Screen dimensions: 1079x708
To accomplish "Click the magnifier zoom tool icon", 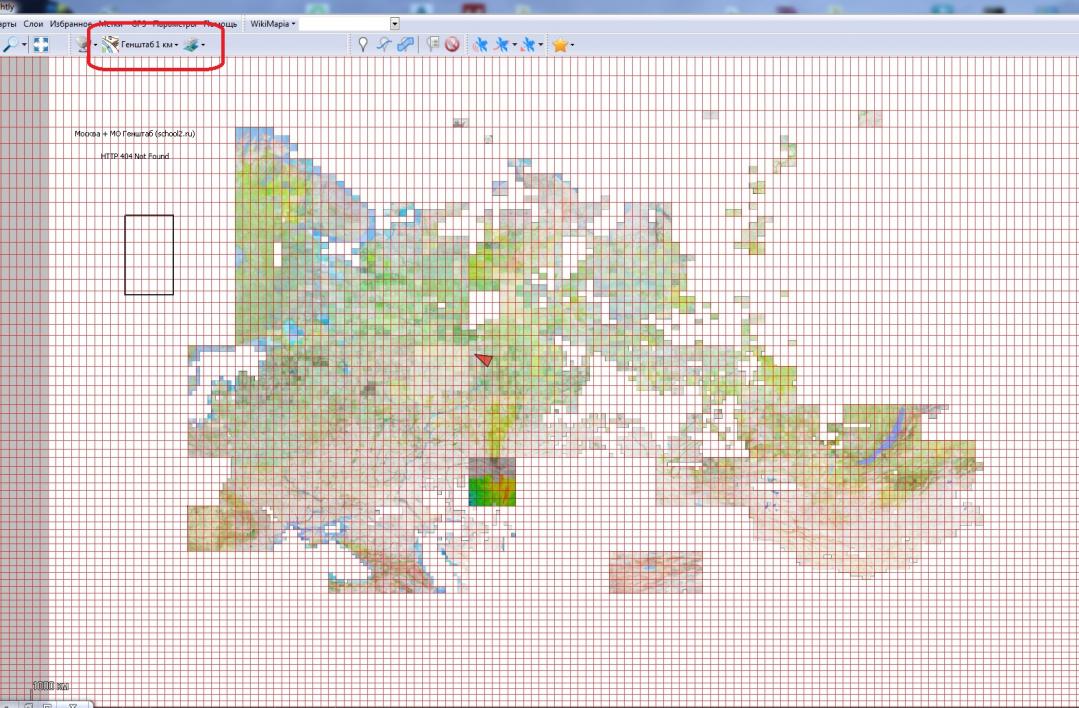I will [11, 45].
